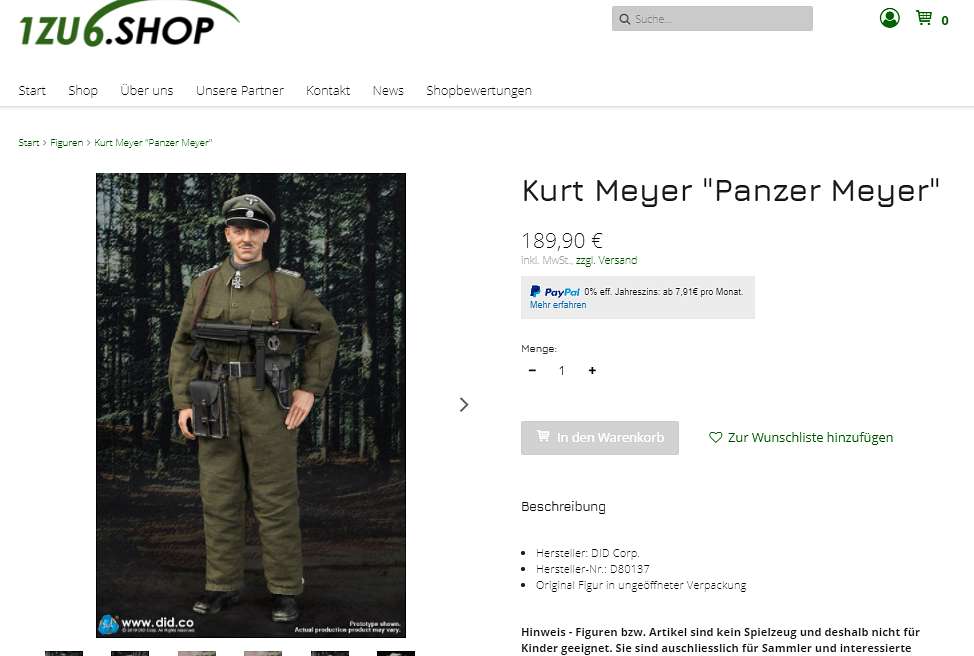
Task: Decrease quantity with minus button
Action: [532, 370]
